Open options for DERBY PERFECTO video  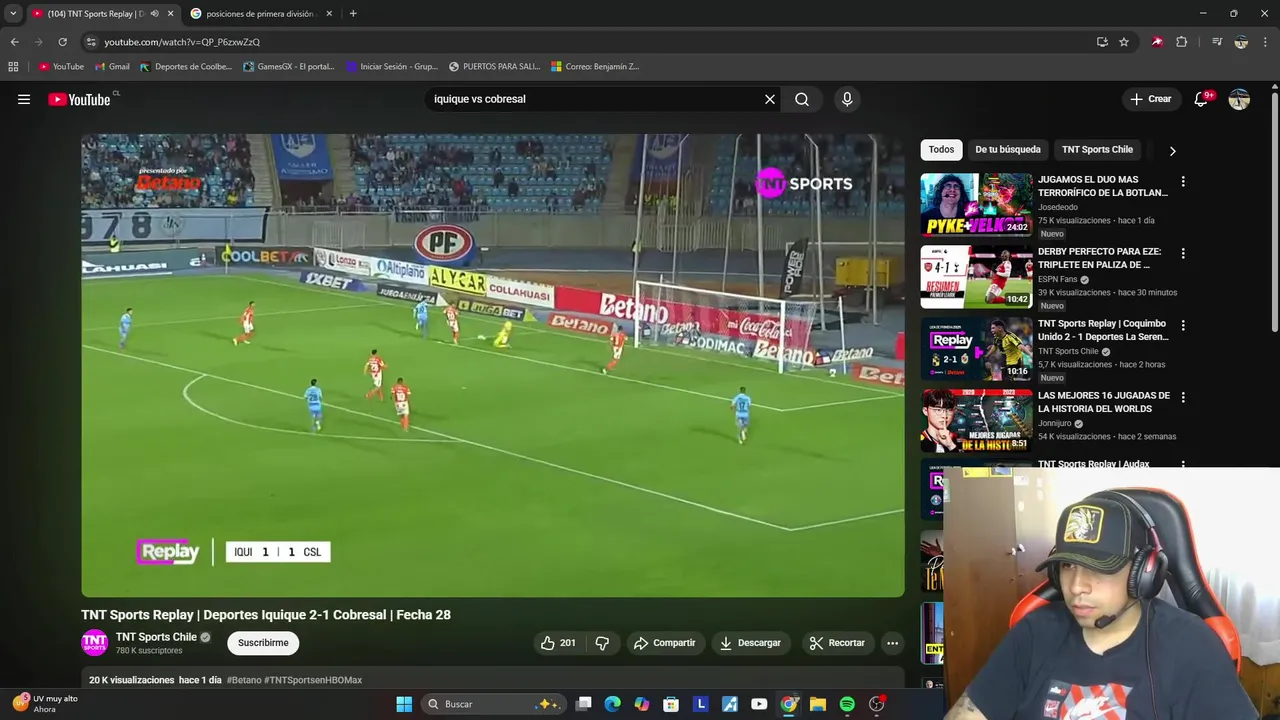point(1183,254)
